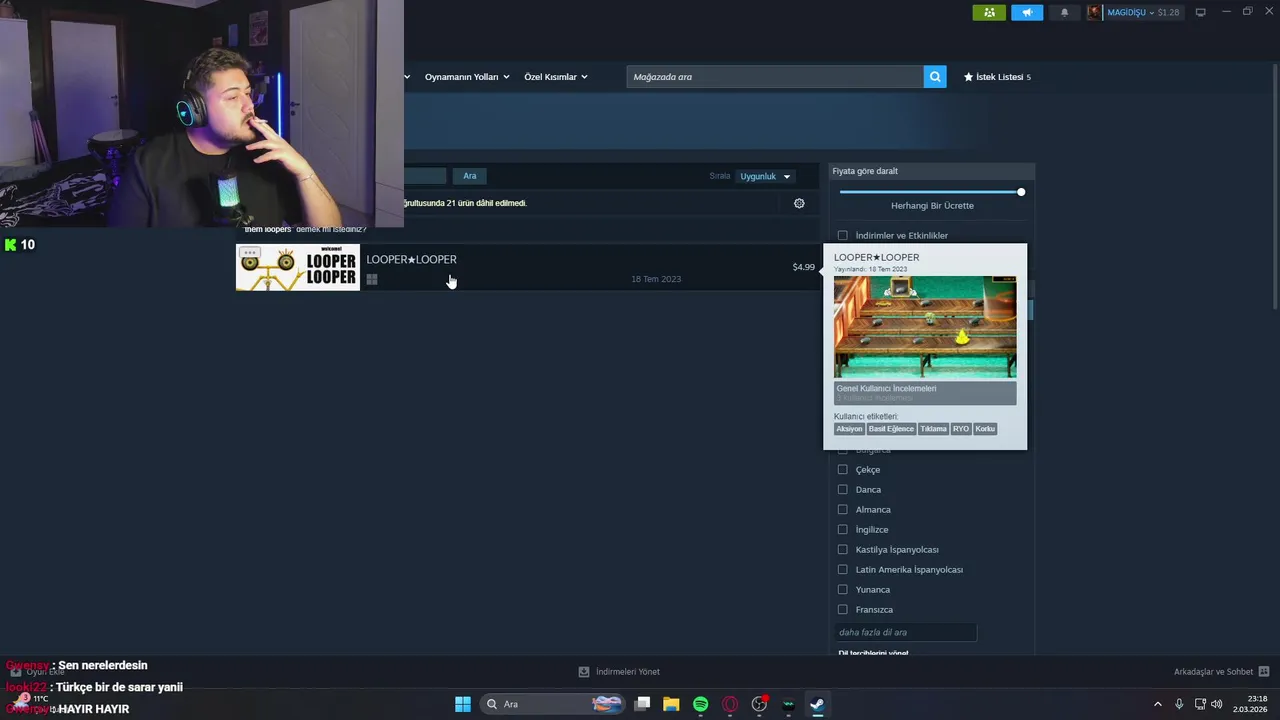This screenshot has width=1280, height=720.
Task: Check the Fransızca language checkbox
Action: (x=842, y=610)
